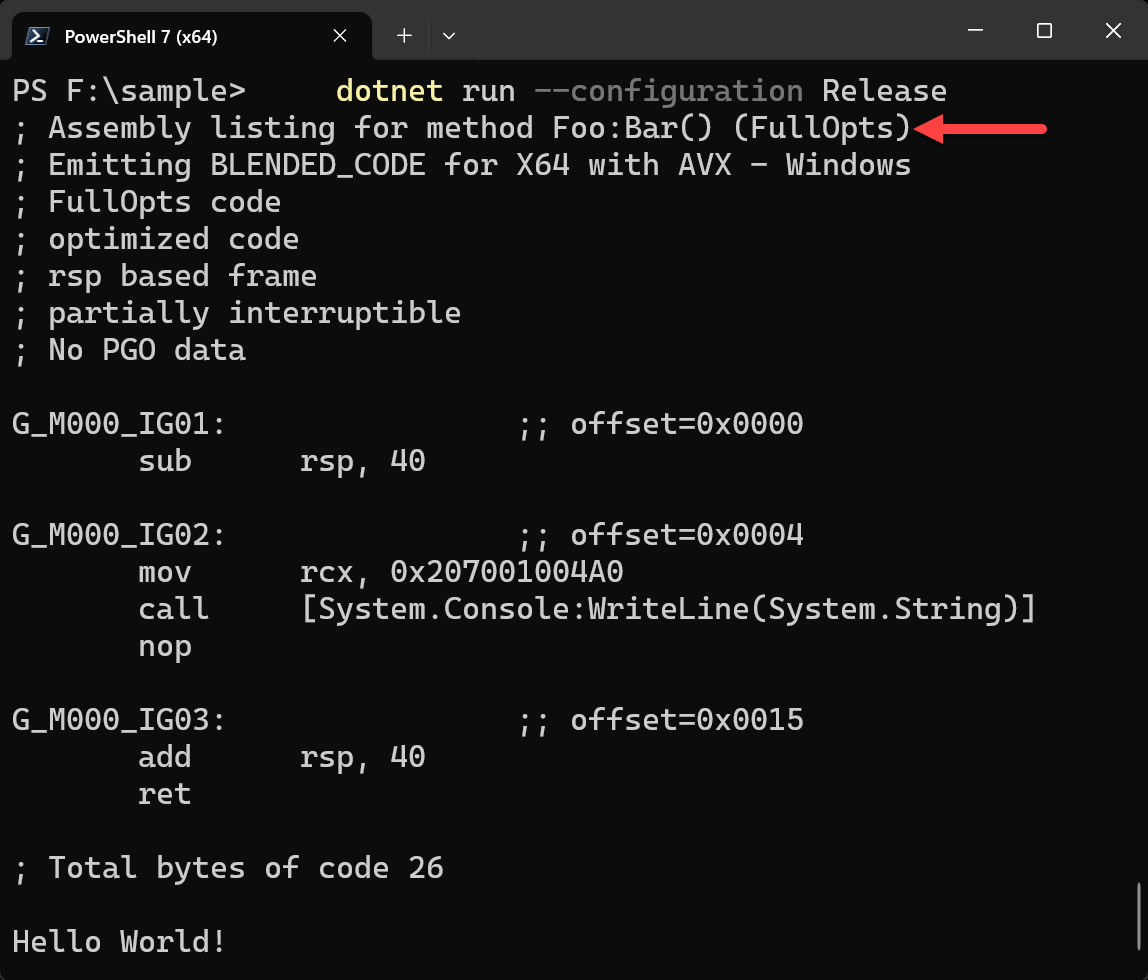
Task: Click the PowerShell icon in the tab
Action: [38, 36]
